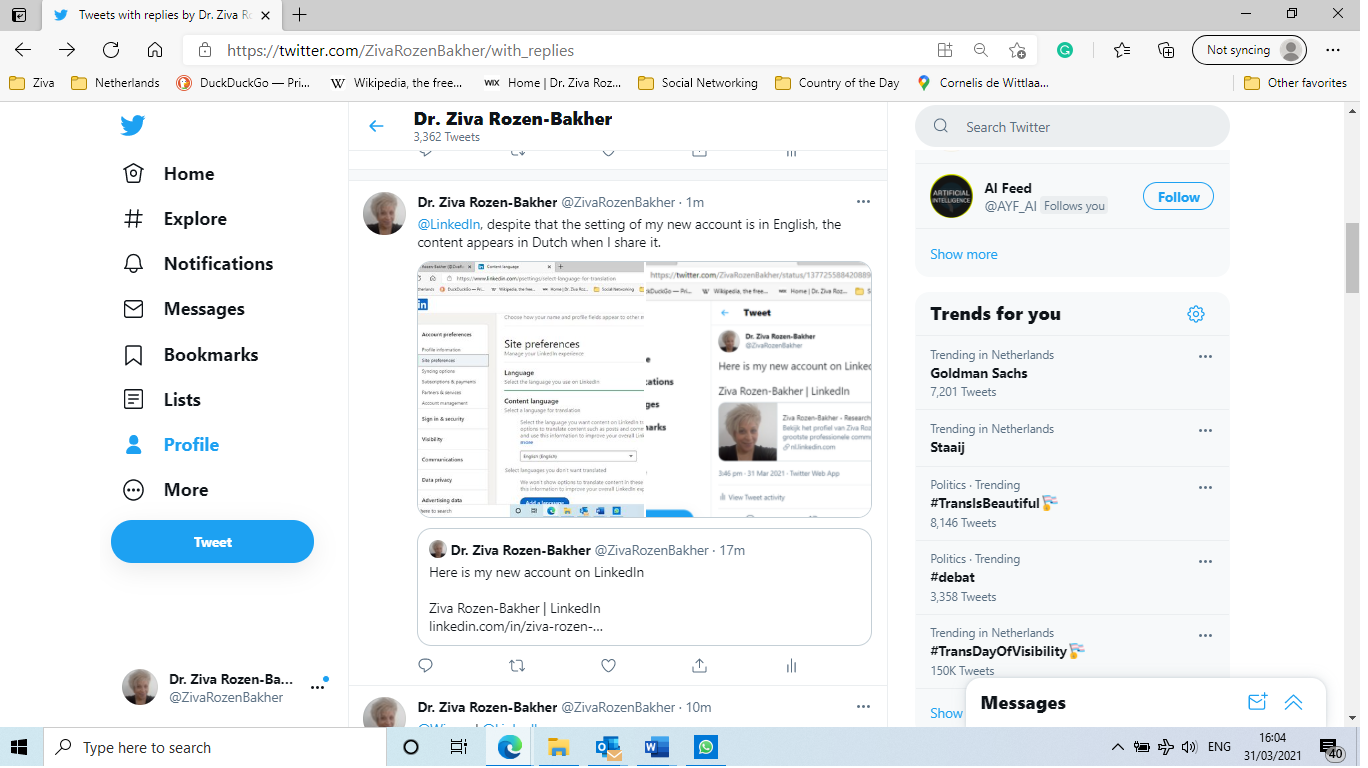The height and width of the screenshot is (768, 1368).
Task: Click Windows Start button
Action: [20, 747]
